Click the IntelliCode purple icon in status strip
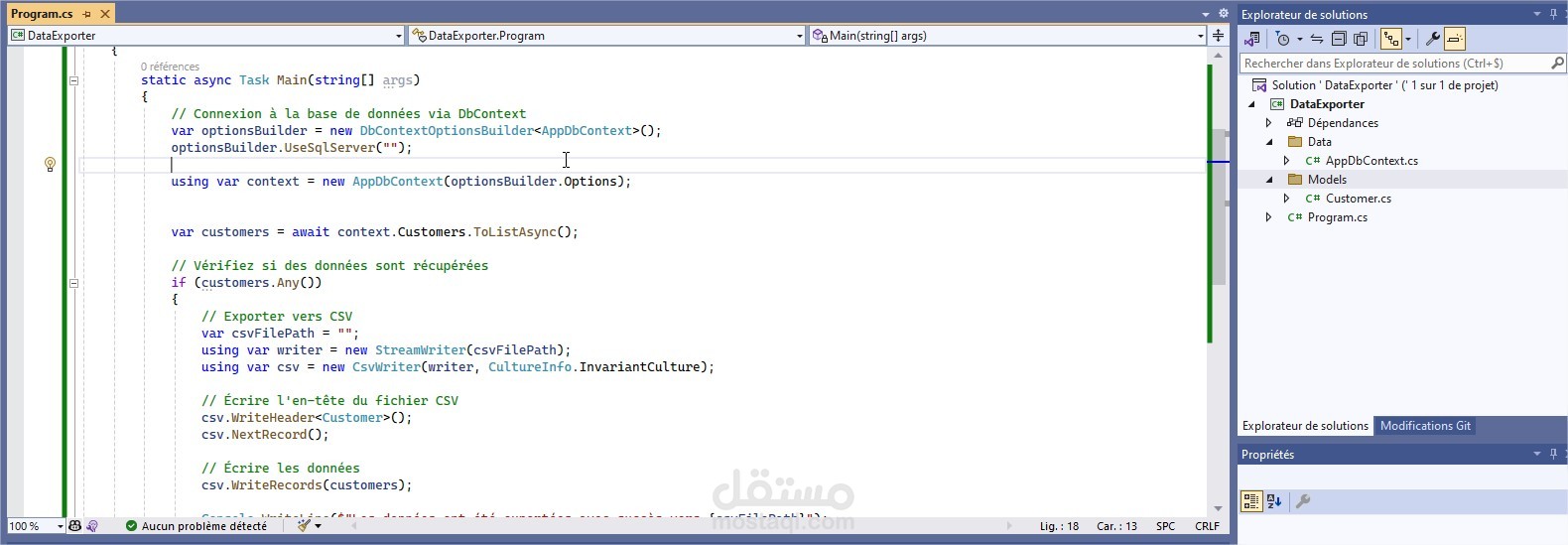Screen dimensions: 1568x545 pyautogui.click(x=92, y=526)
